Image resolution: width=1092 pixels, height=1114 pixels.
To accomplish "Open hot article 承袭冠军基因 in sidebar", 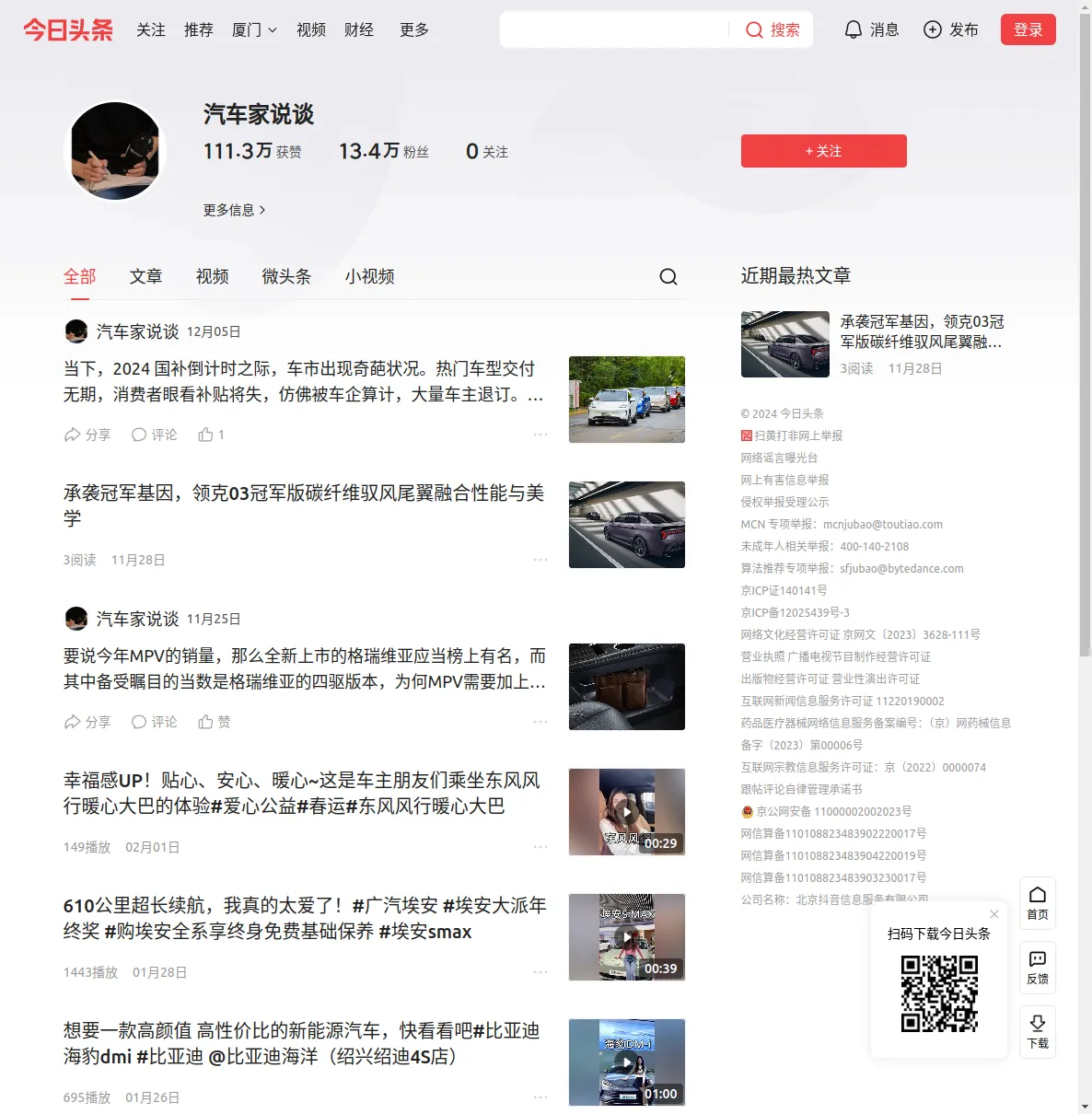I will point(922,331).
